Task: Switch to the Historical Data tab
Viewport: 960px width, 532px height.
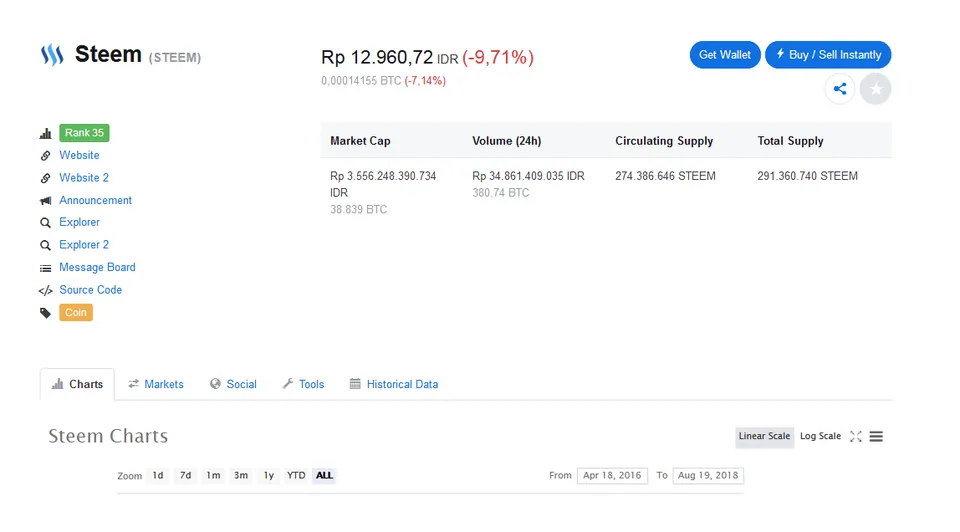Action: point(394,384)
